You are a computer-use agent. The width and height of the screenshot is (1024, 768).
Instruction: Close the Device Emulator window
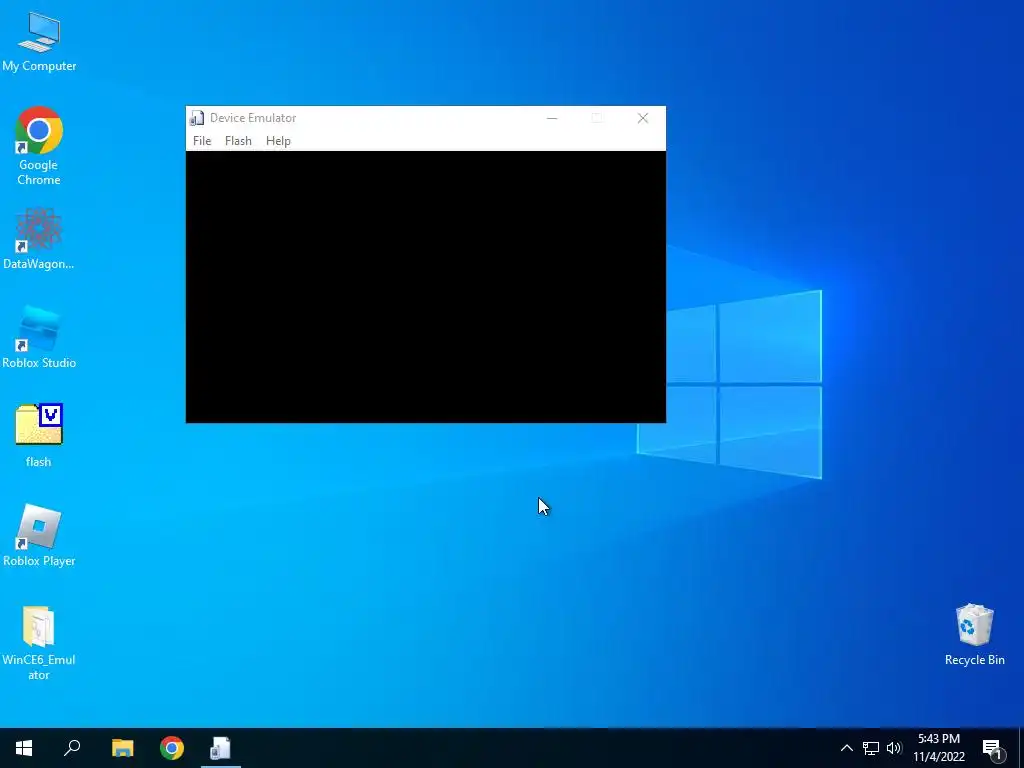(x=643, y=118)
